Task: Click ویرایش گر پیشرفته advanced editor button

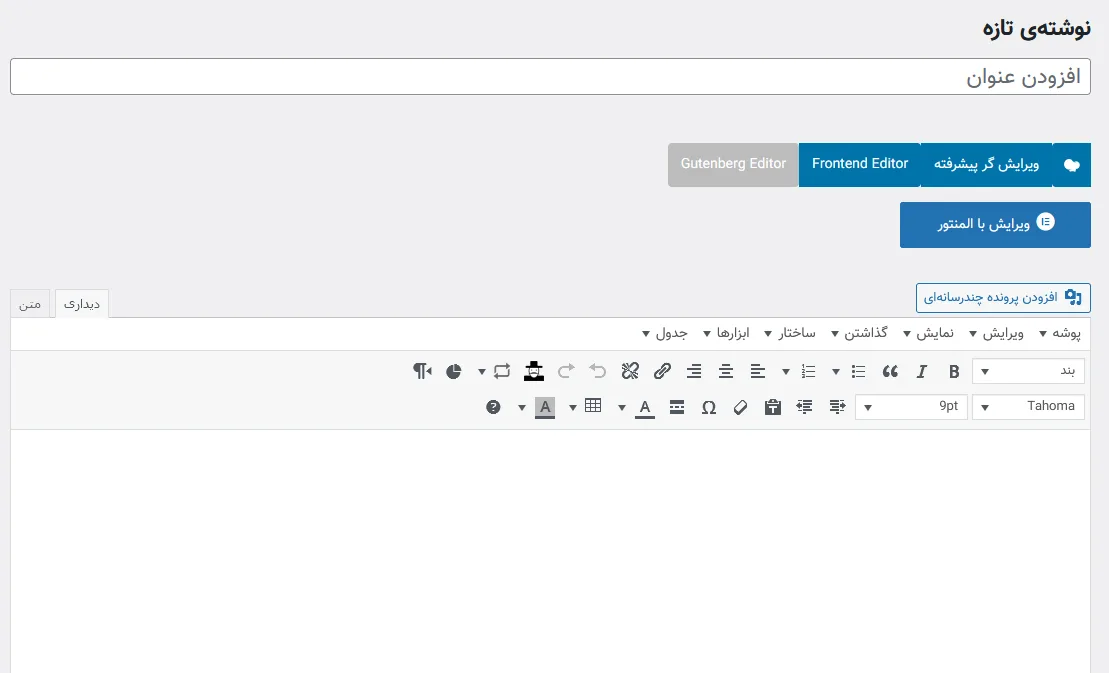Action: click(986, 165)
